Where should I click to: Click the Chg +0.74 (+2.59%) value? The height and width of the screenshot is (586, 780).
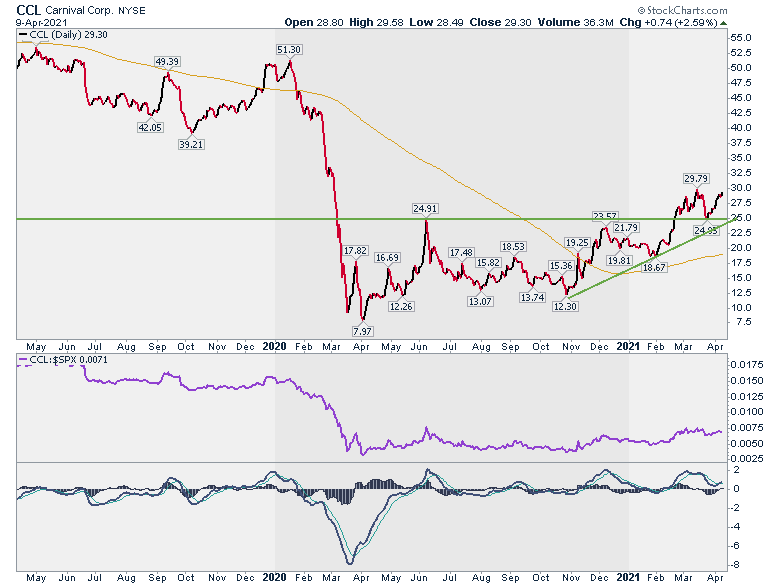(669, 22)
